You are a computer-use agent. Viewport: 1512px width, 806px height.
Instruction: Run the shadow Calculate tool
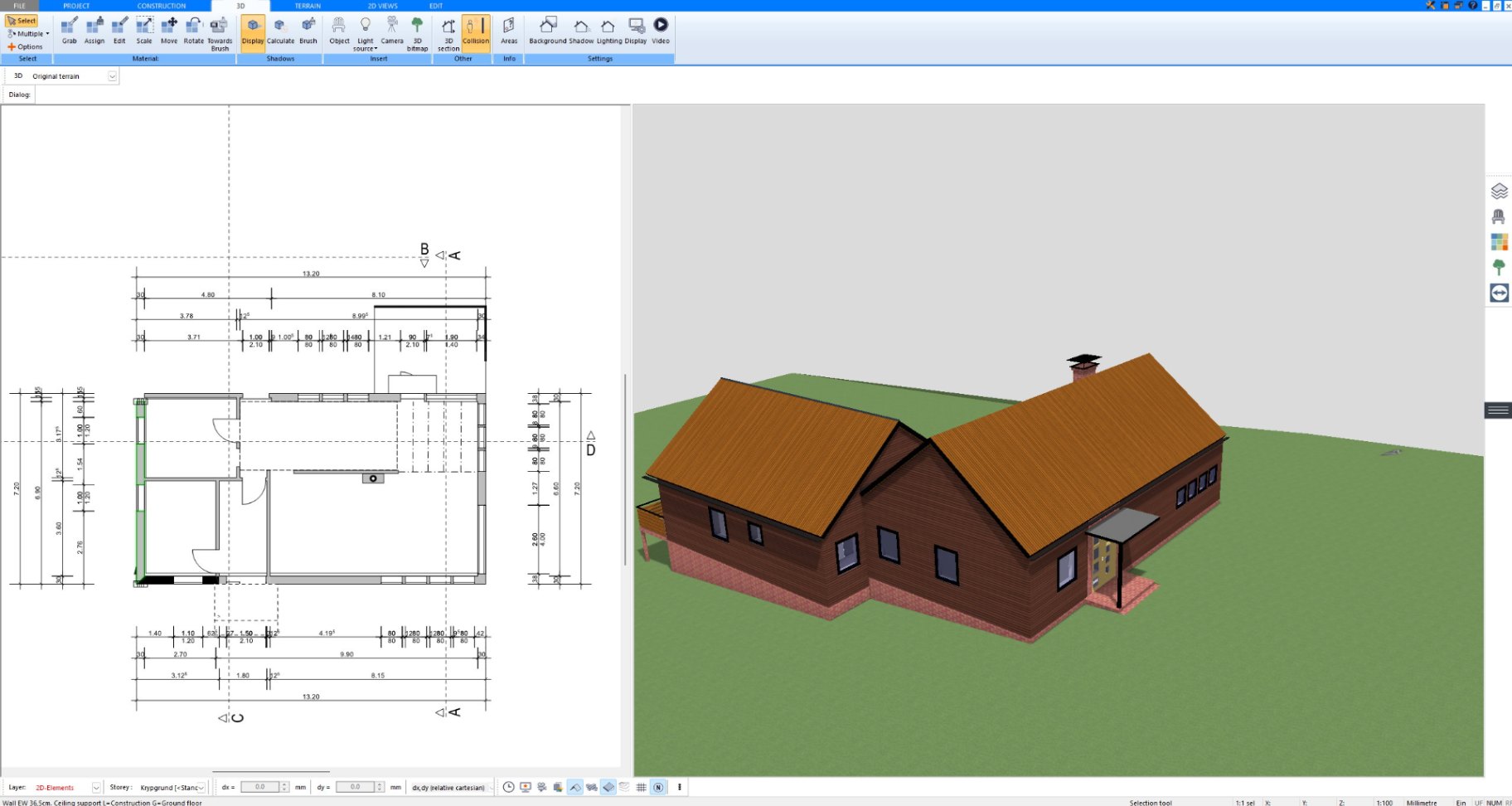pos(280,31)
